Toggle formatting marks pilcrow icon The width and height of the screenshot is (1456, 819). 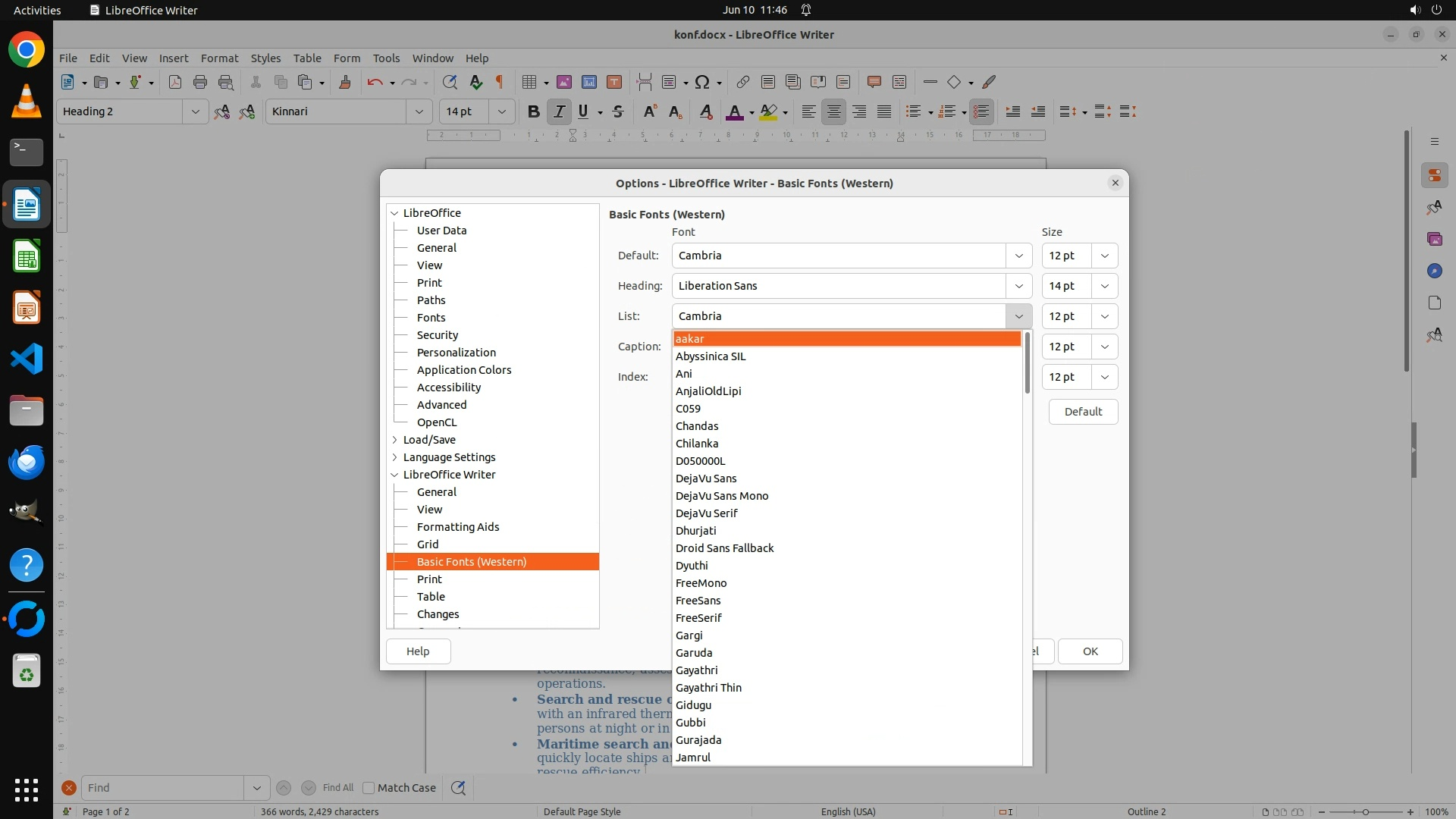[500, 82]
